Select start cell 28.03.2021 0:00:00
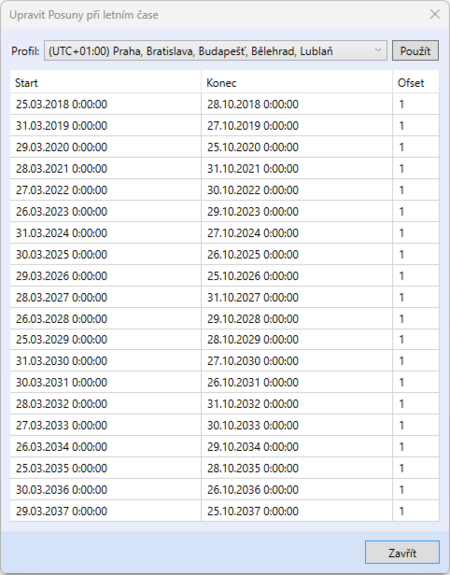Viewport: 450px width, 575px height. [x=105, y=168]
